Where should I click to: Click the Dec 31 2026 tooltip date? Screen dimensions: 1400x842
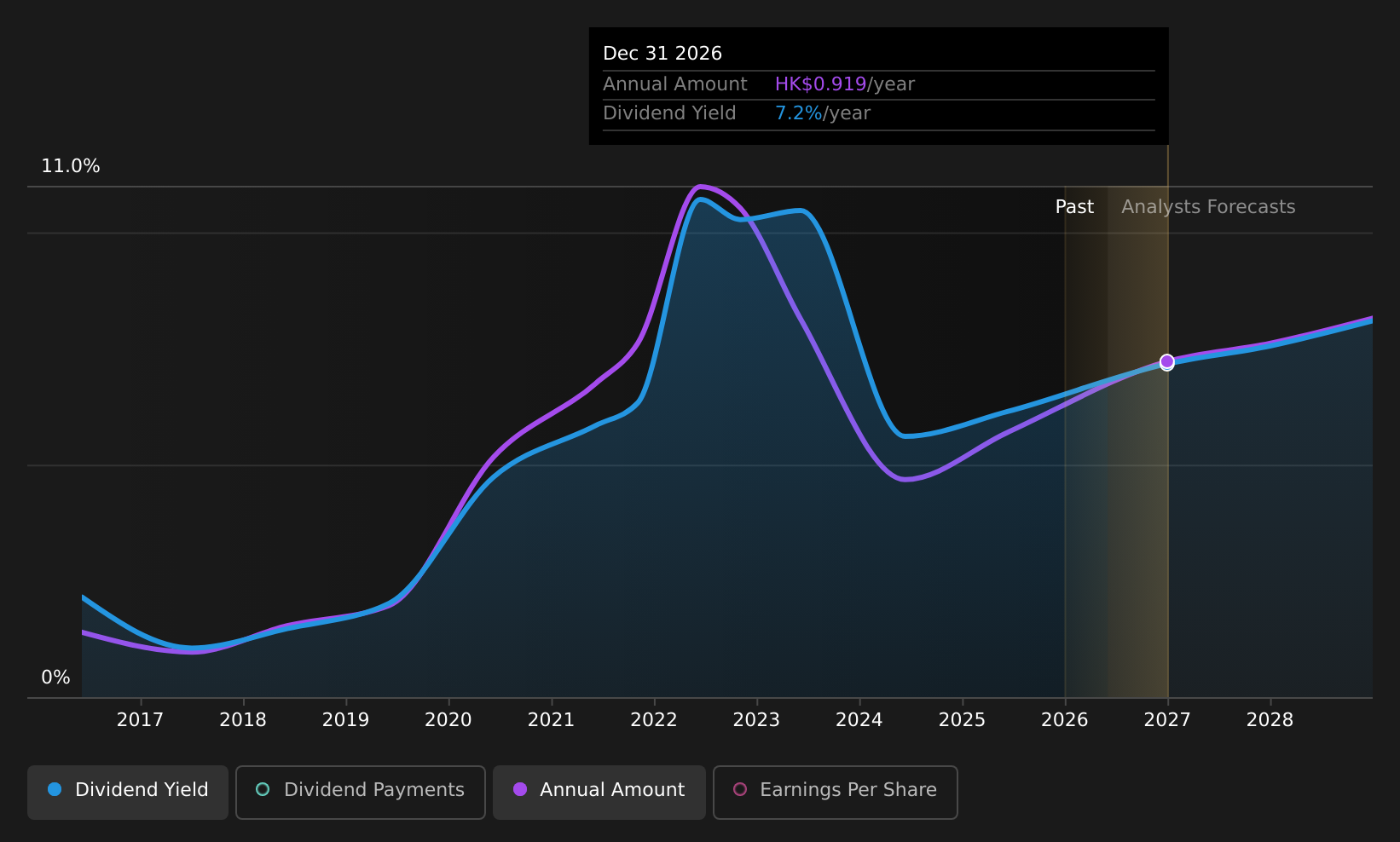pyautogui.click(x=662, y=54)
